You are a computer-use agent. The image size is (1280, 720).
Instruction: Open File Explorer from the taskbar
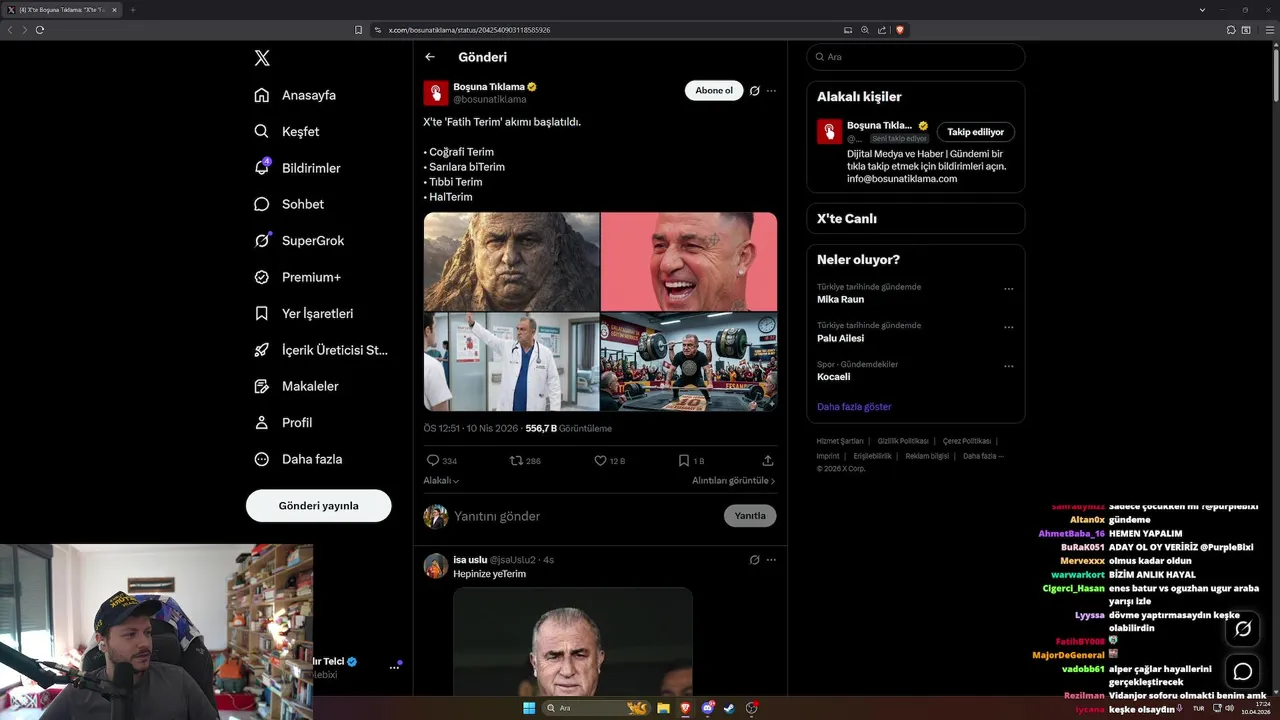click(663, 708)
